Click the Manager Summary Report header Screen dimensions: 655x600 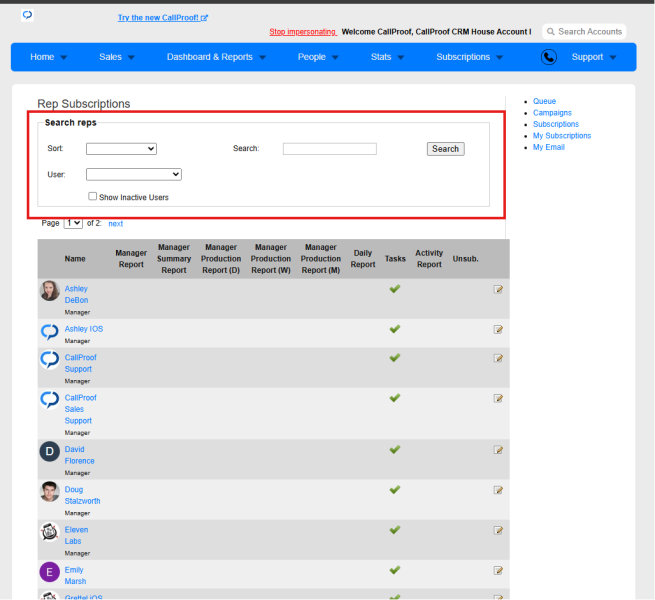[x=174, y=259]
